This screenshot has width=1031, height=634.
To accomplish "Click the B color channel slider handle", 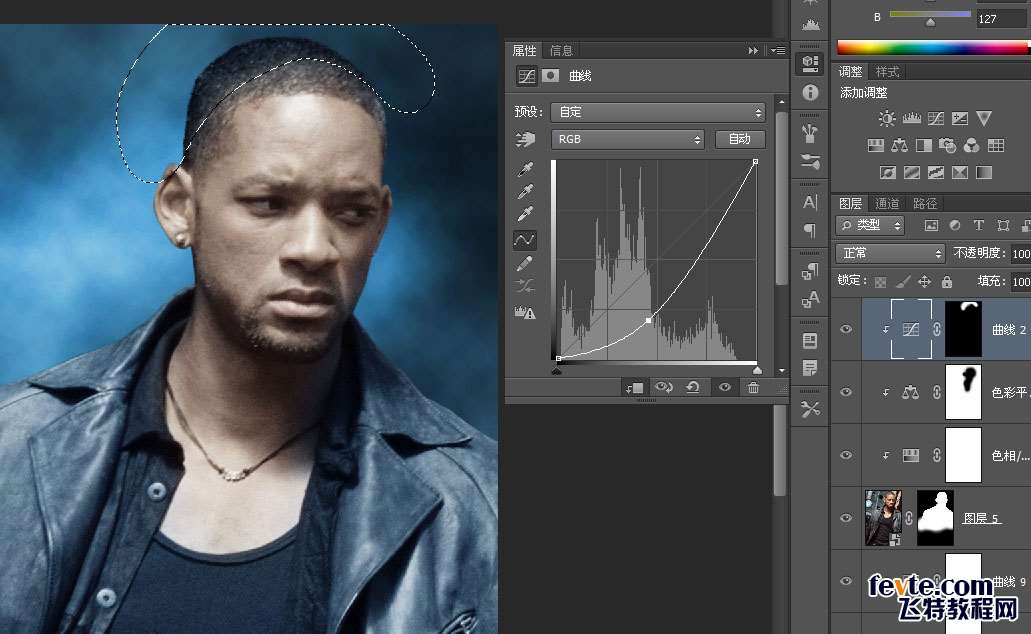I will coord(930,22).
